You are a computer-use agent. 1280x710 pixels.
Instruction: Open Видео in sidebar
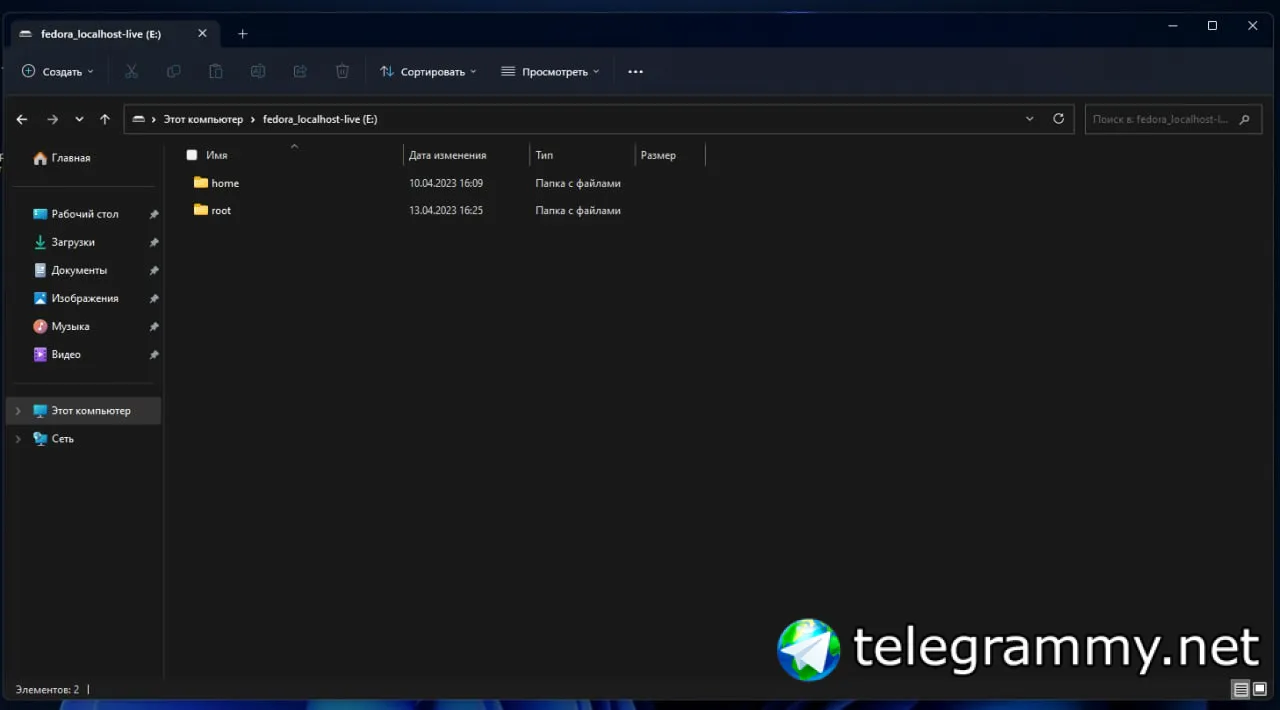(57, 354)
